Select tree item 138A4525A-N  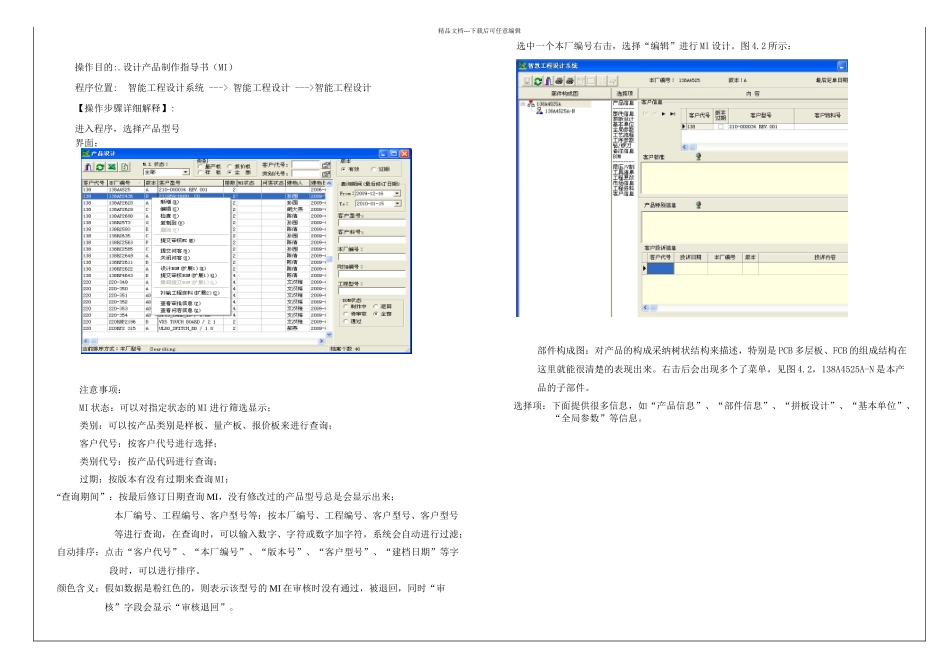click(x=560, y=111)
